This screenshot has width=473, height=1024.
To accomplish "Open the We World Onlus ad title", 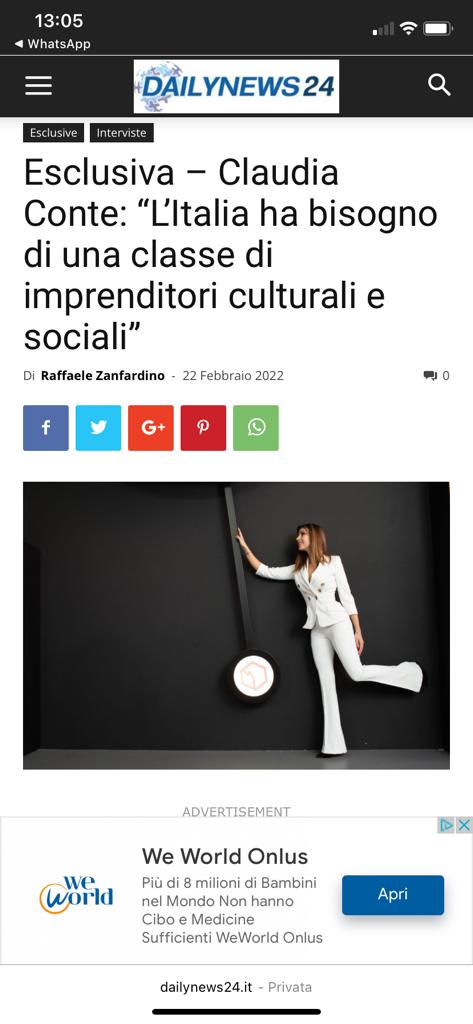I will click(225, 856).
